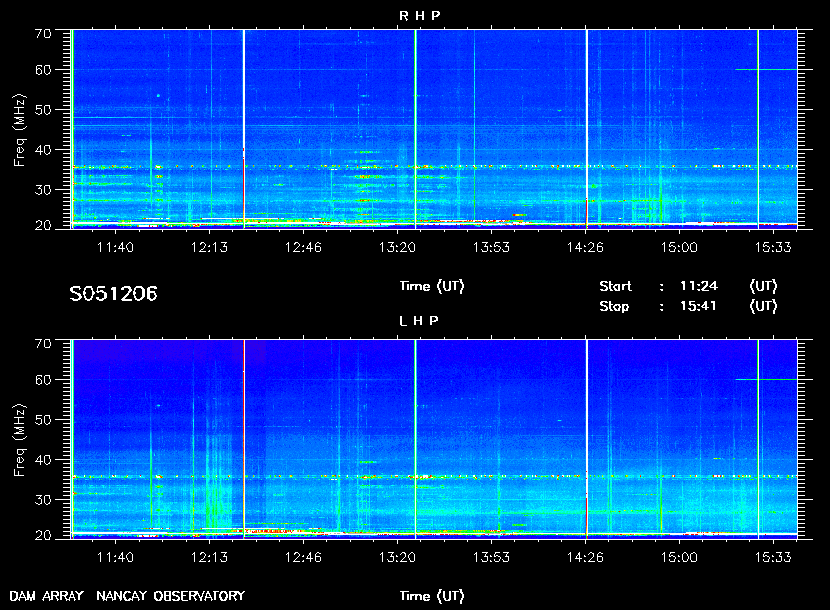Image resolution: width=830 pixels, height=610 pixels.
Task: Click the RHP plot 13:20 time tick
Action: 398,247
